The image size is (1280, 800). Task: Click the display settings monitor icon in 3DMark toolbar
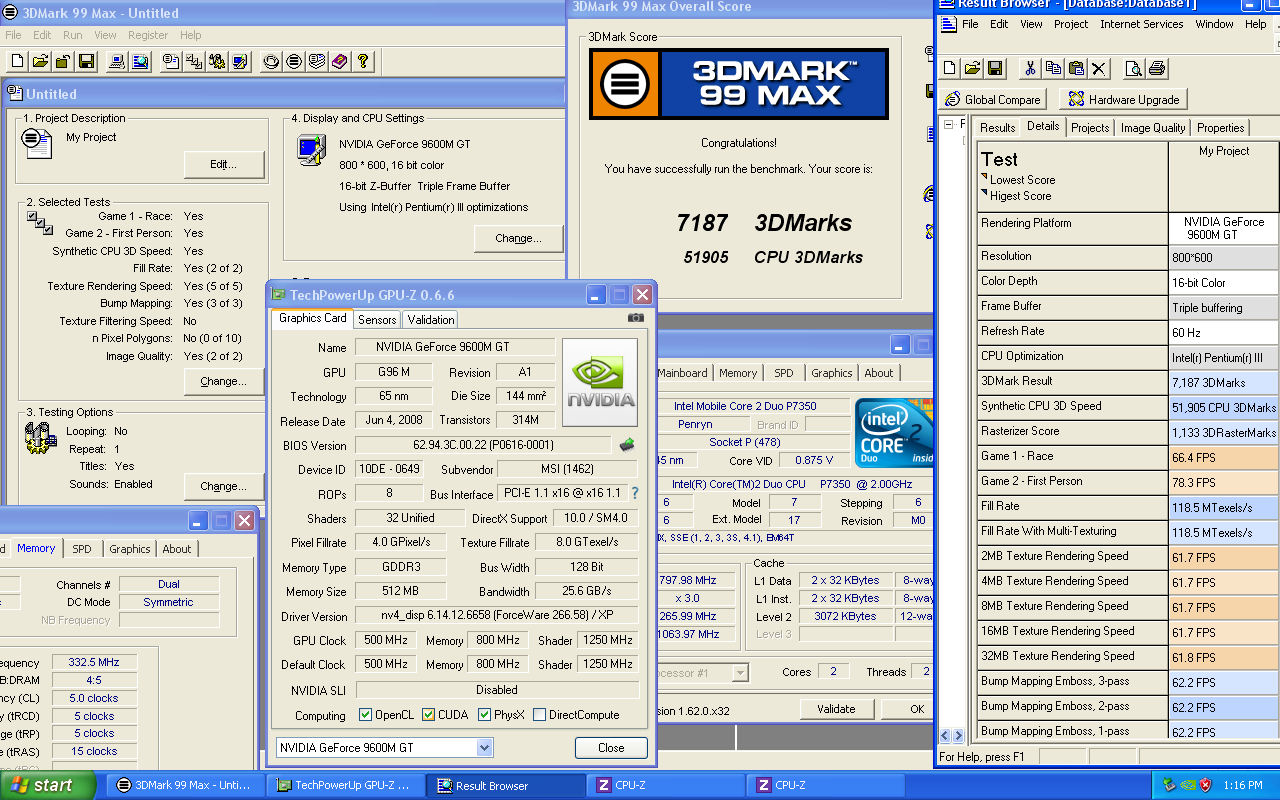coord(240,61)
